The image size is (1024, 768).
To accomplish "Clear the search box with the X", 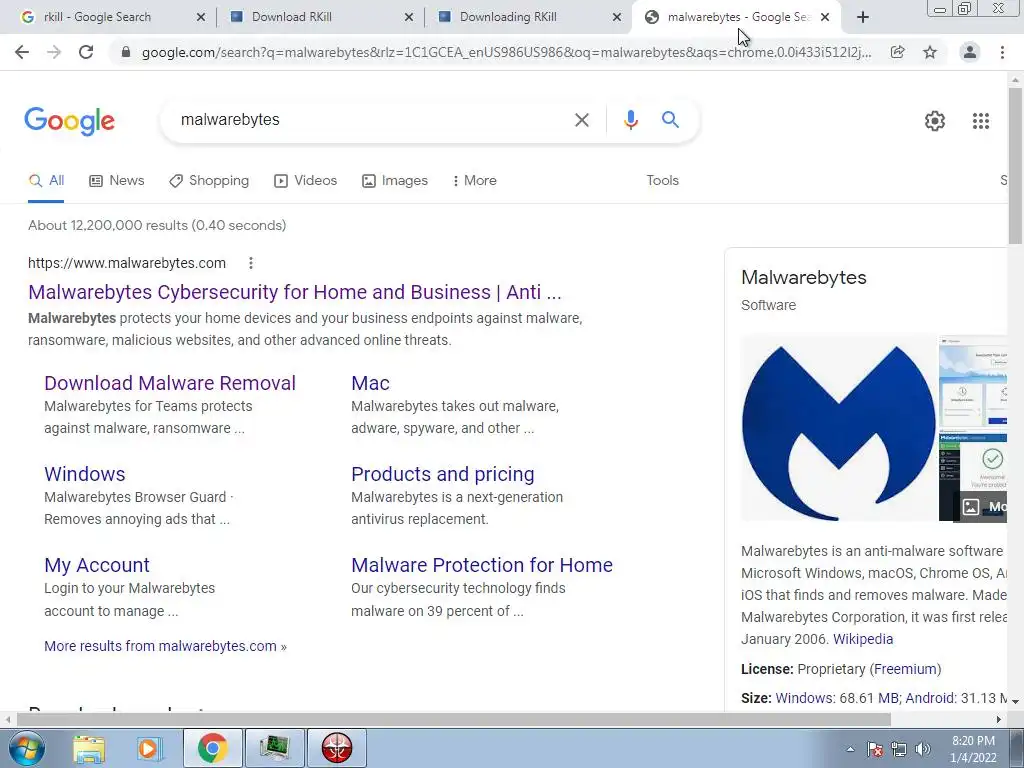I will point(581,120).
